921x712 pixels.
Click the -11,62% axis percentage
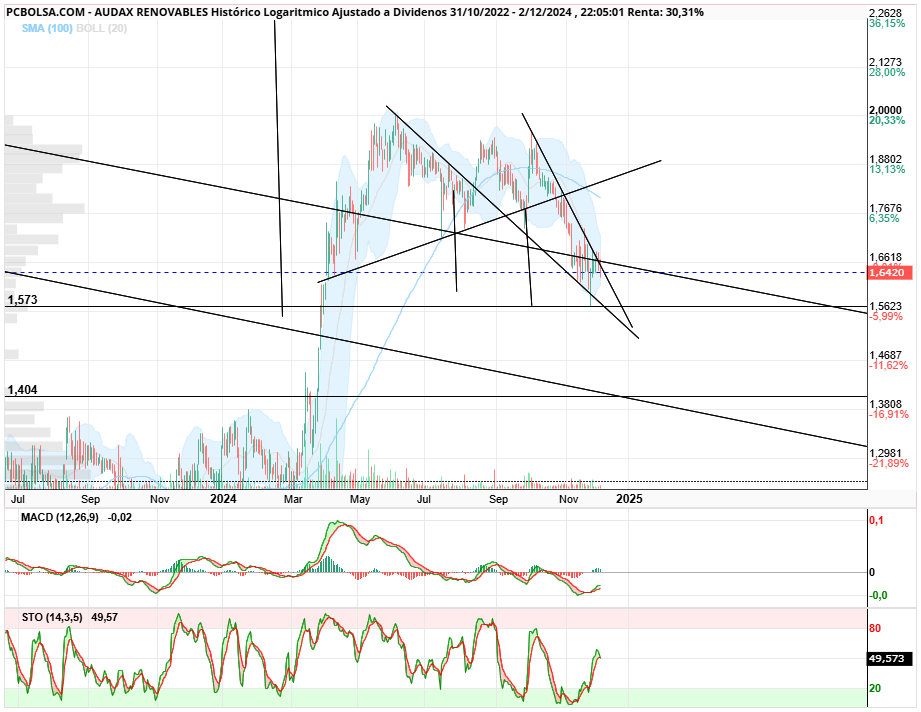[x=888, y=365]
